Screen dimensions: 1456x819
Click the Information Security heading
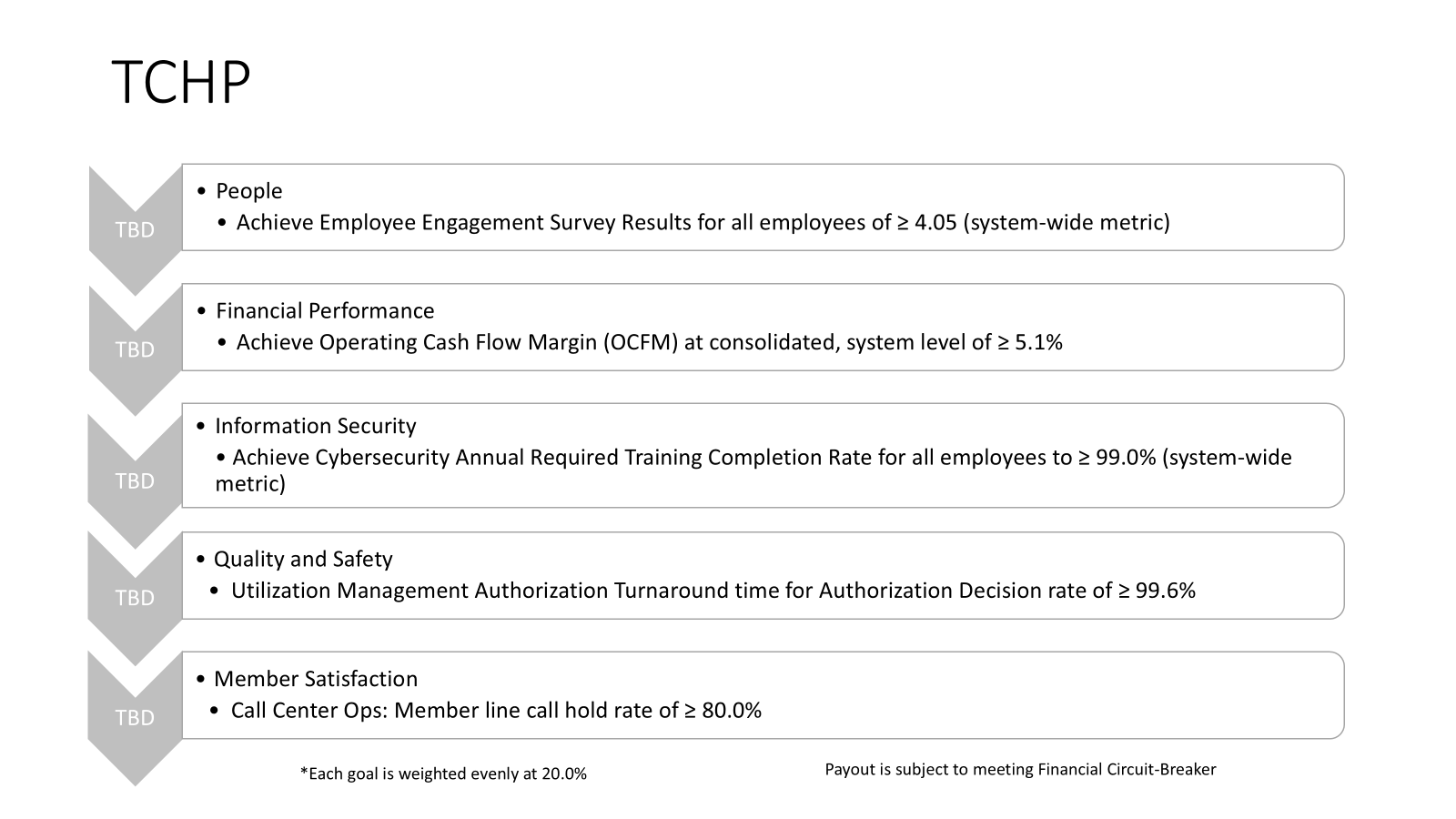pyautogui.click(x=315, y=426)
